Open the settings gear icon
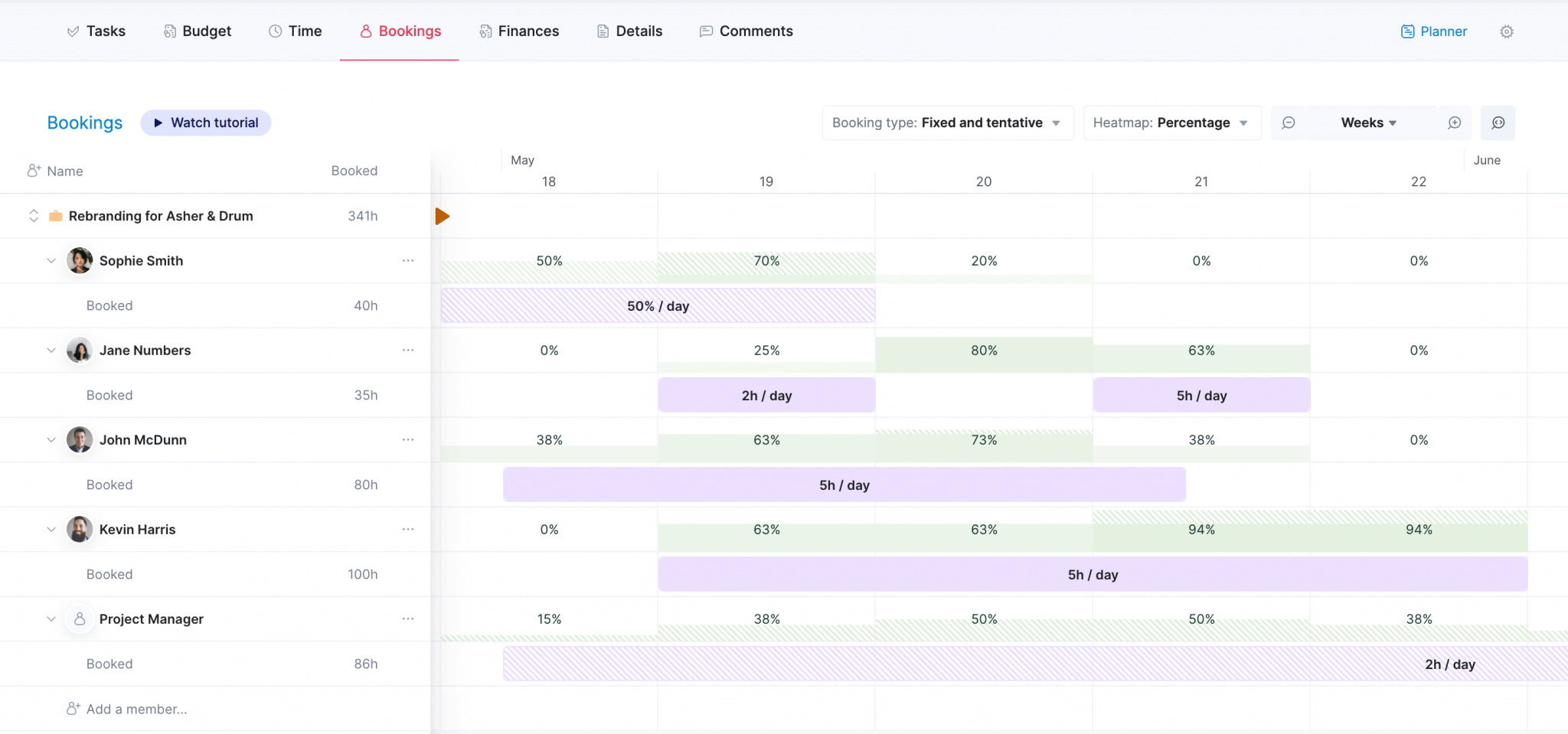This screenshot has width=1568, height=734. (x=1507, y=31)
